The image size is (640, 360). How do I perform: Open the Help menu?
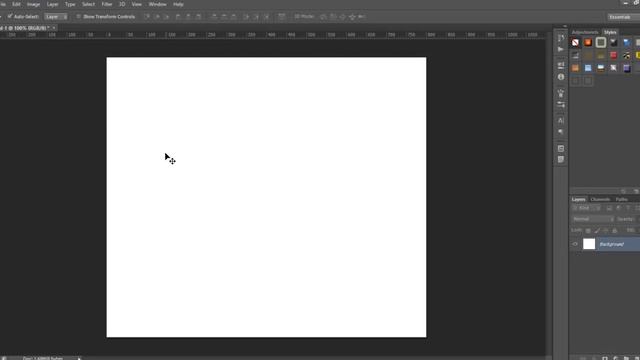pos(178,4)
